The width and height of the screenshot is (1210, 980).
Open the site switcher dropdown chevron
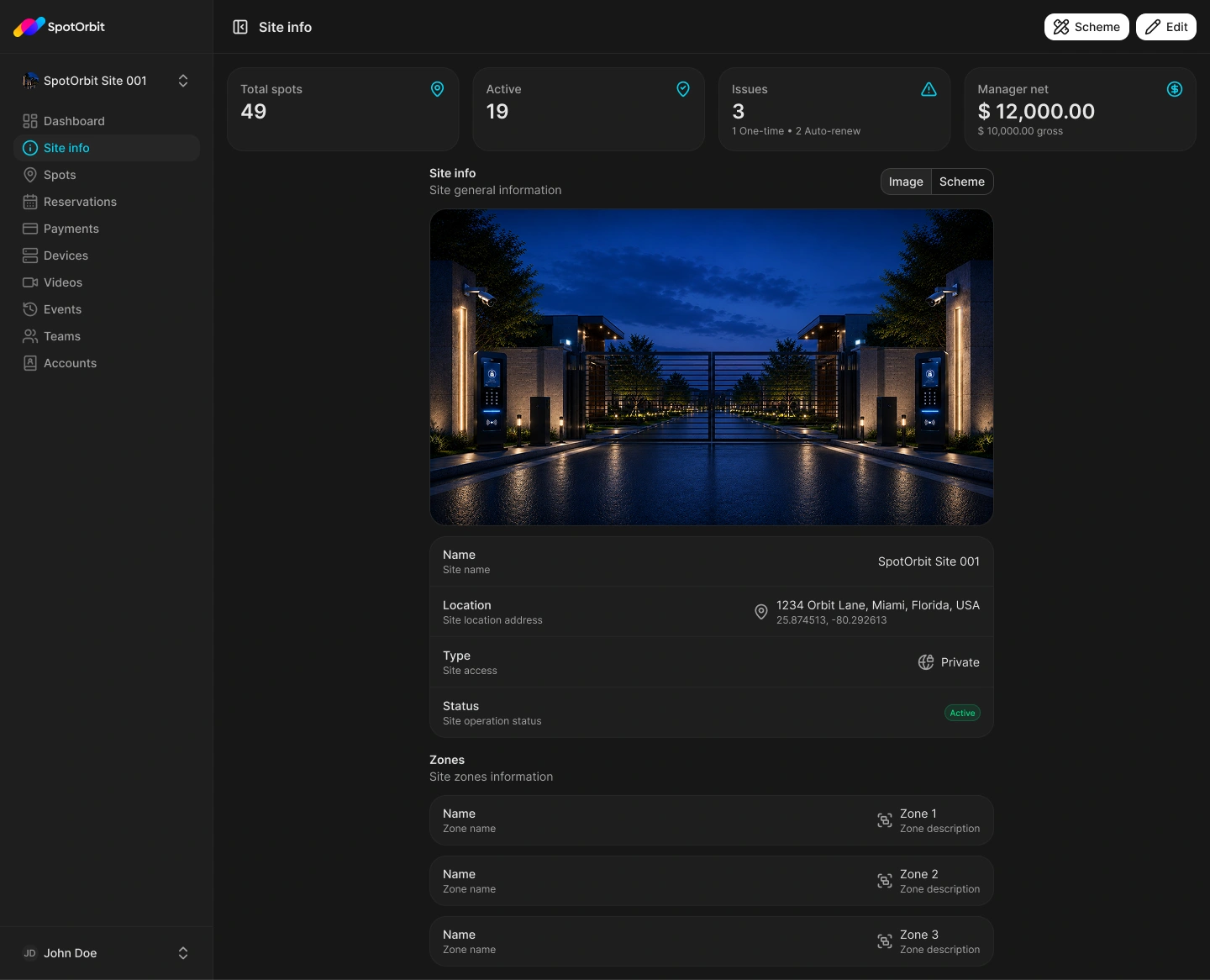(x=183, y=81)
